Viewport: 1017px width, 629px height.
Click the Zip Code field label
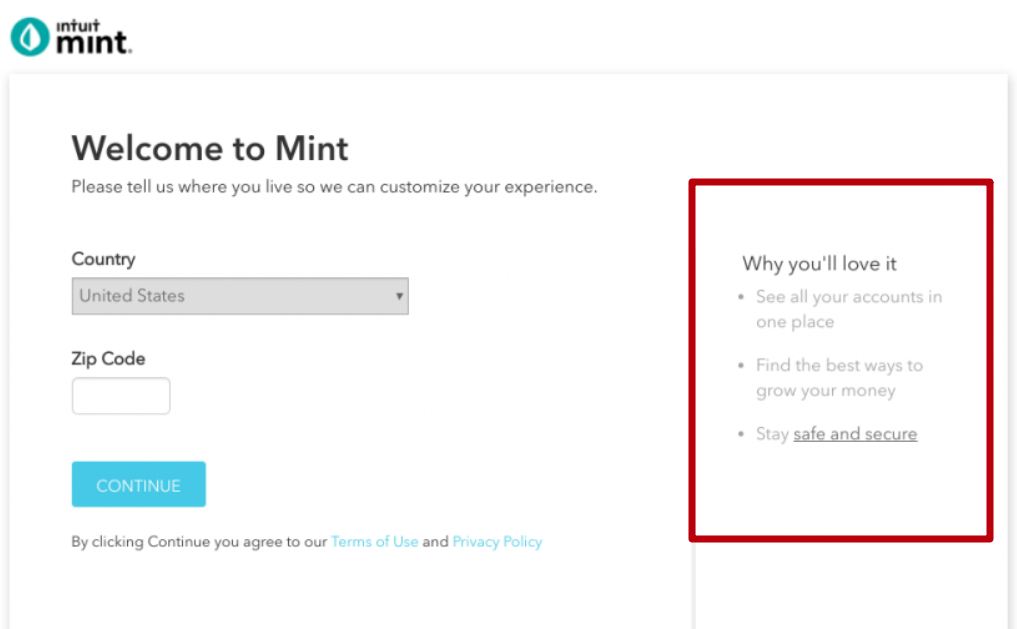click(x=108, y=359)
